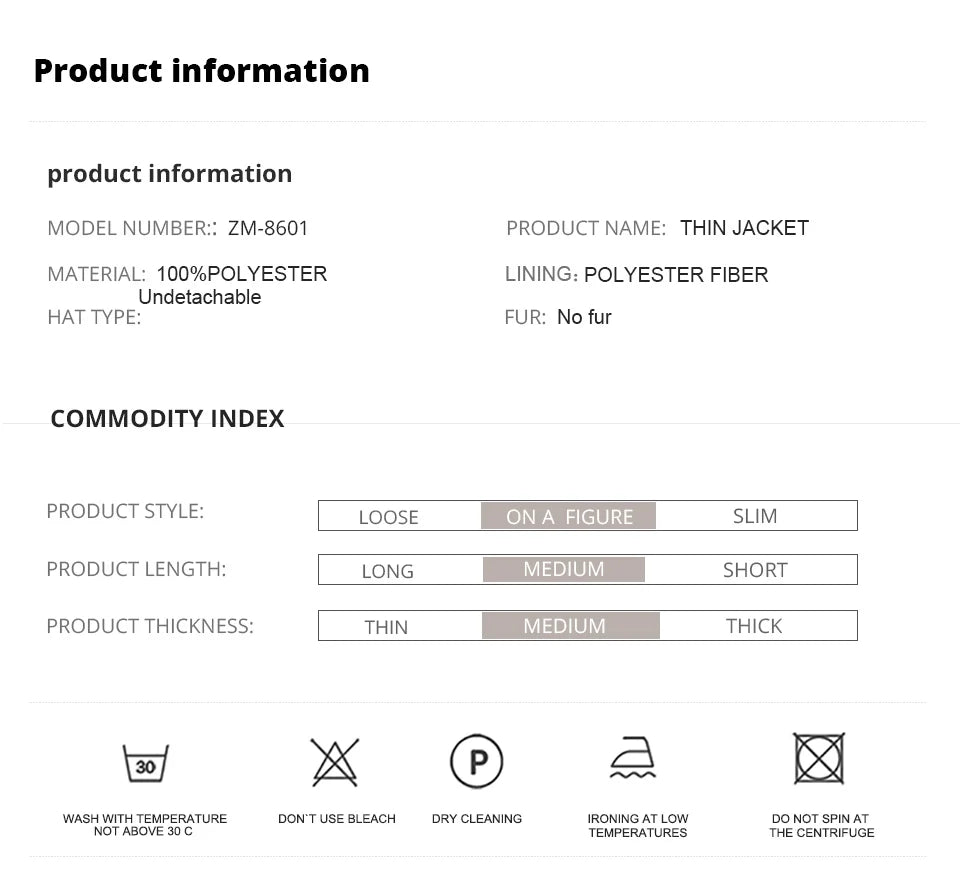The width and height of the screenshot is (960, 891).
Task: Choose the SLIM product style option
Action: [755, 516]
